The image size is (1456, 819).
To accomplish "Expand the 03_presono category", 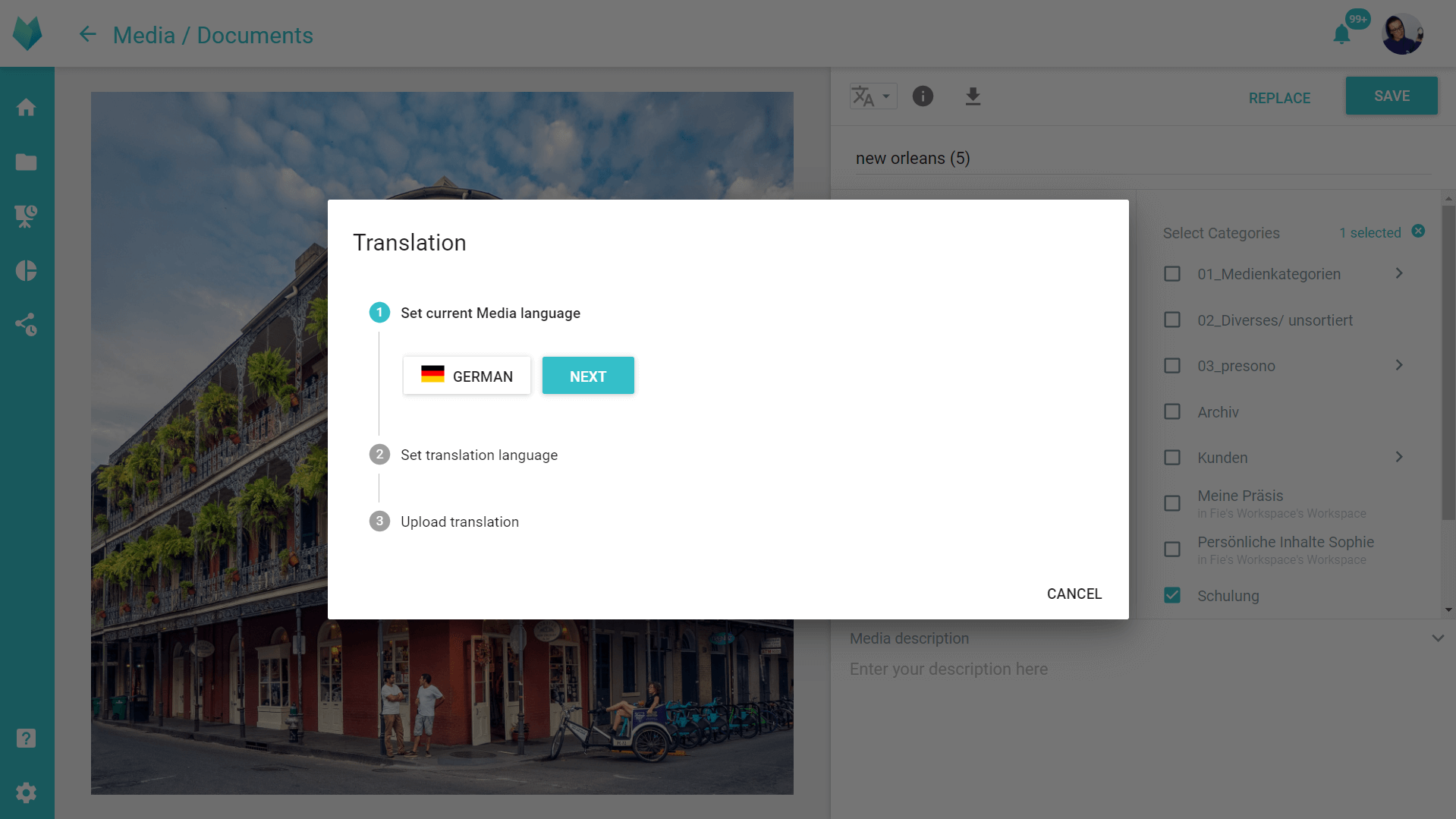I will (x=1399, y=365).
